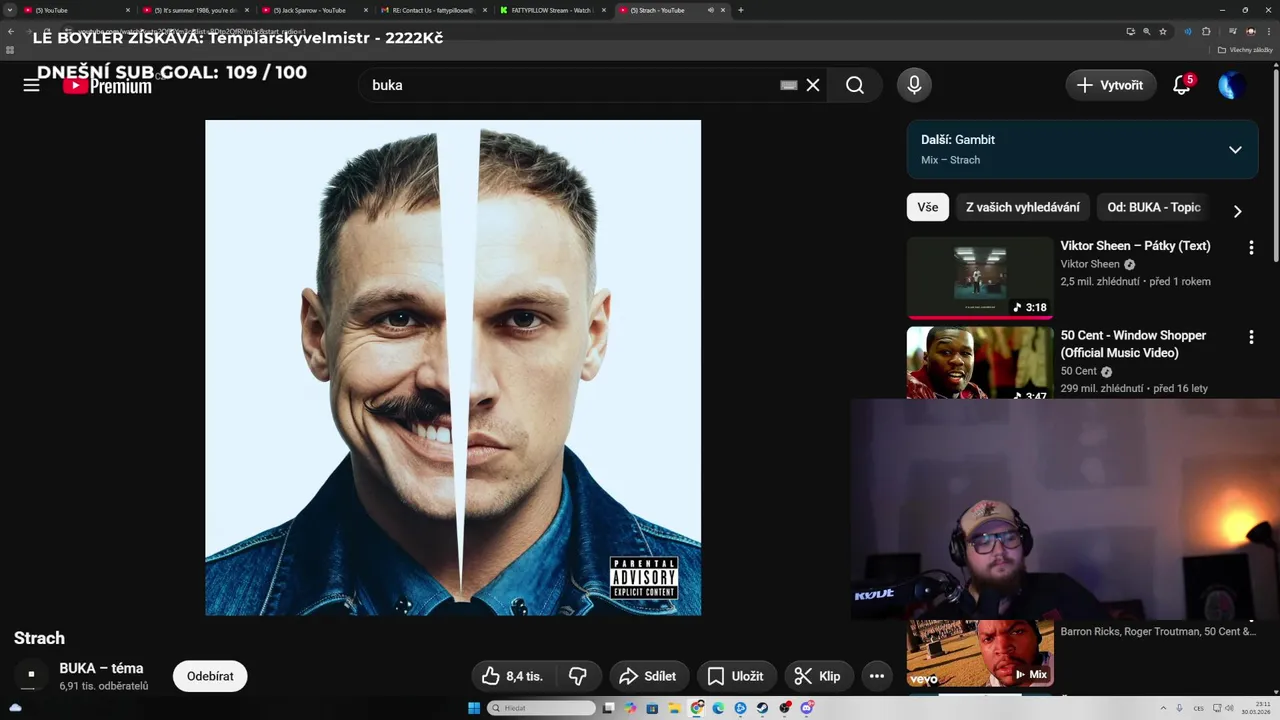Open the BUKA – téma channel link
1280x720 pixels.
(101, 668)
